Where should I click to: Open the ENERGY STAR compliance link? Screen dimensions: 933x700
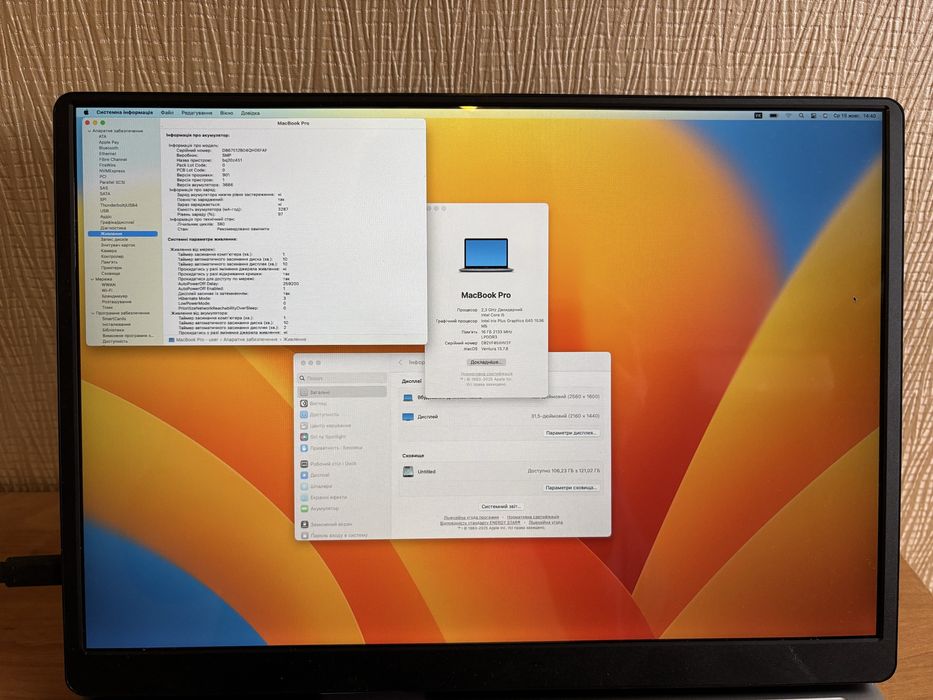(480, 523)
